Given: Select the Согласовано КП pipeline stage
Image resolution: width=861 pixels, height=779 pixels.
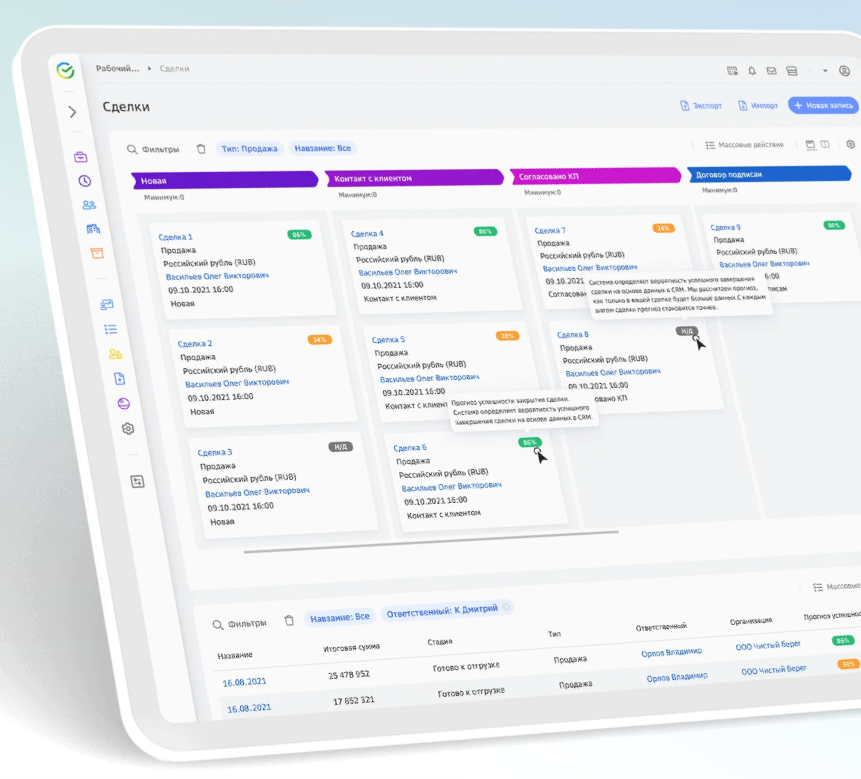Looking at the screenshot, I should (595, 176).
